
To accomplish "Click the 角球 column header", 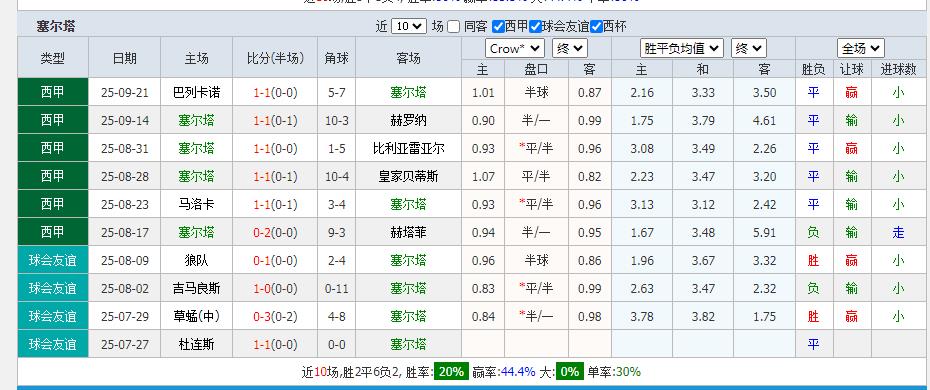I will [336, 57].
